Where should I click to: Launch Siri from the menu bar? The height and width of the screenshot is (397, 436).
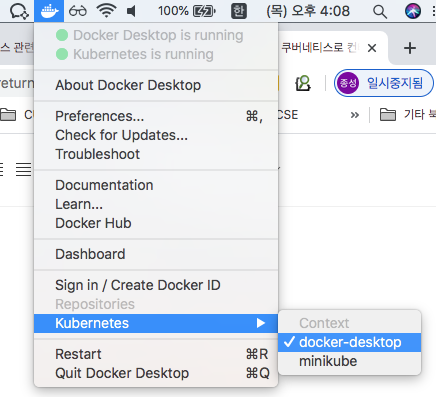pyautogui.click(x=413, y=11)
